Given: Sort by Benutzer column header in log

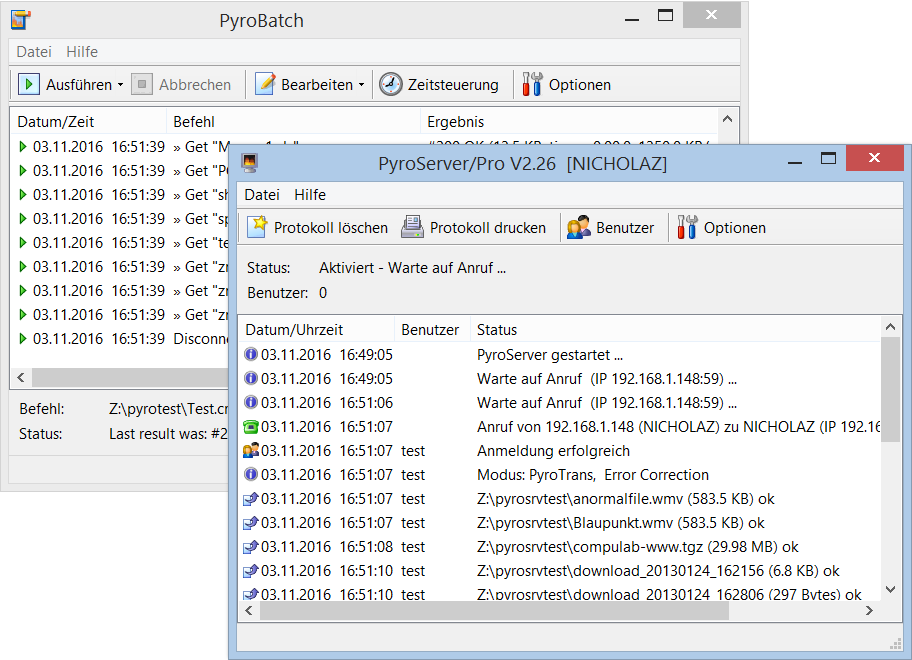Looking at the screenshot, I should (430, 330).
